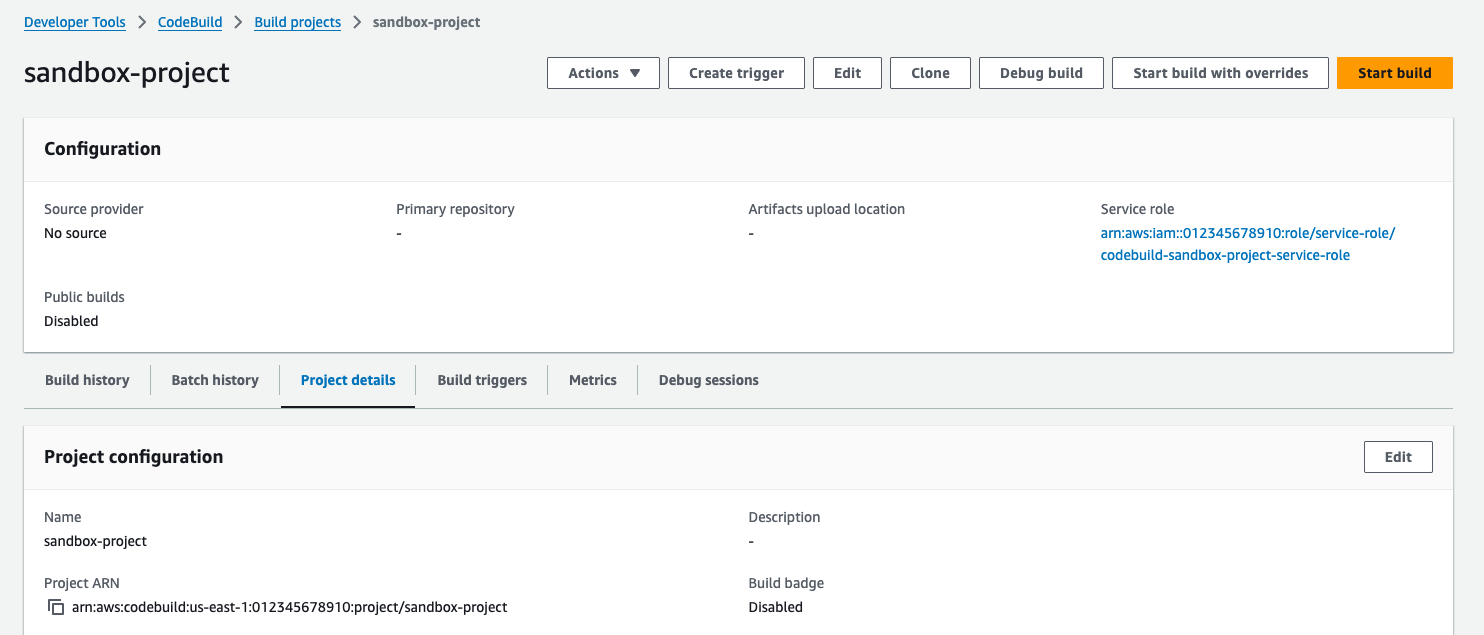Start a new build
Viewport: 1484px width, 635px height.
click(1394, 72)
